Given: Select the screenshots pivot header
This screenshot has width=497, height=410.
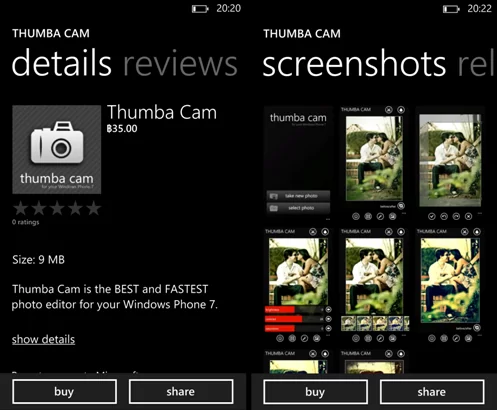Looking at the screenshot, I should tap(354, 63).
